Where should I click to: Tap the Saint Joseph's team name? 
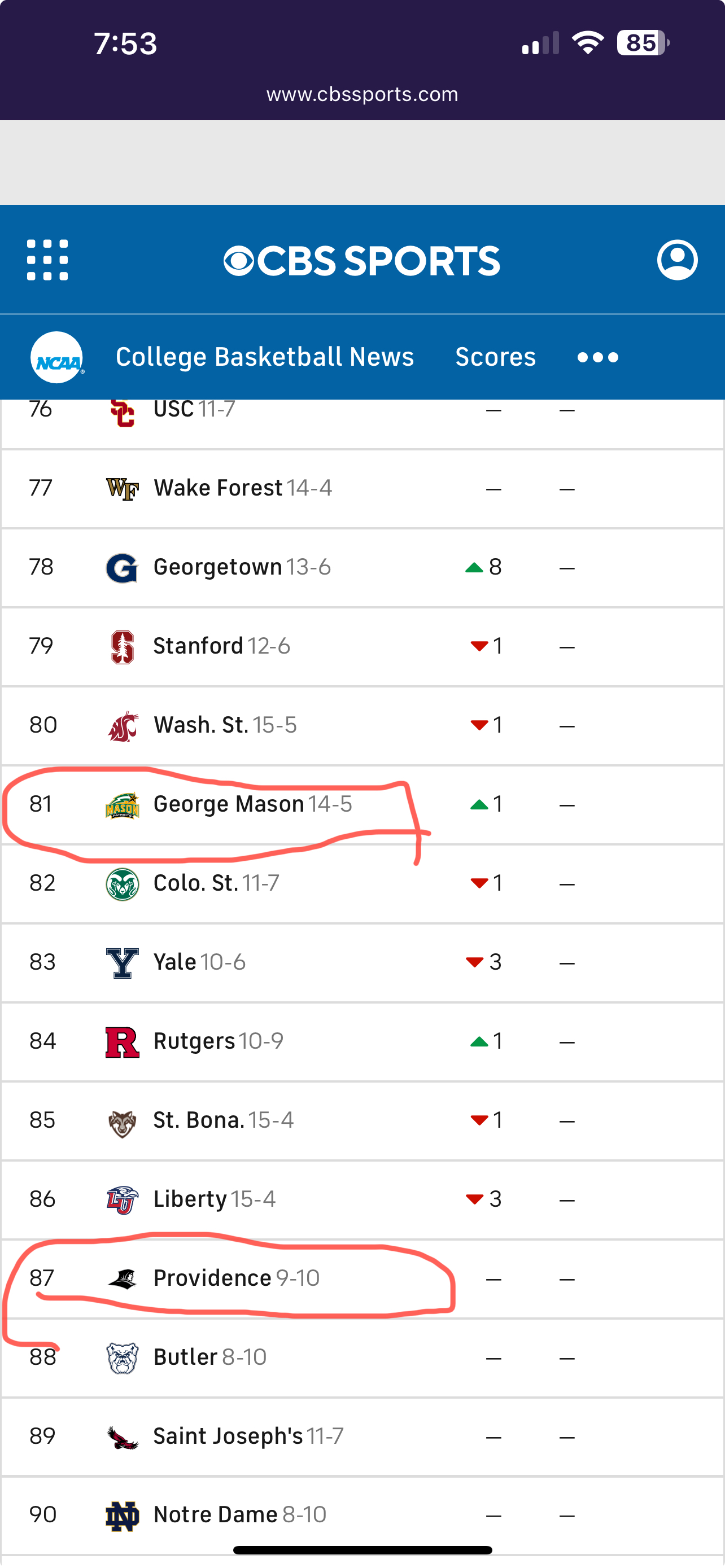point(228,1436)
